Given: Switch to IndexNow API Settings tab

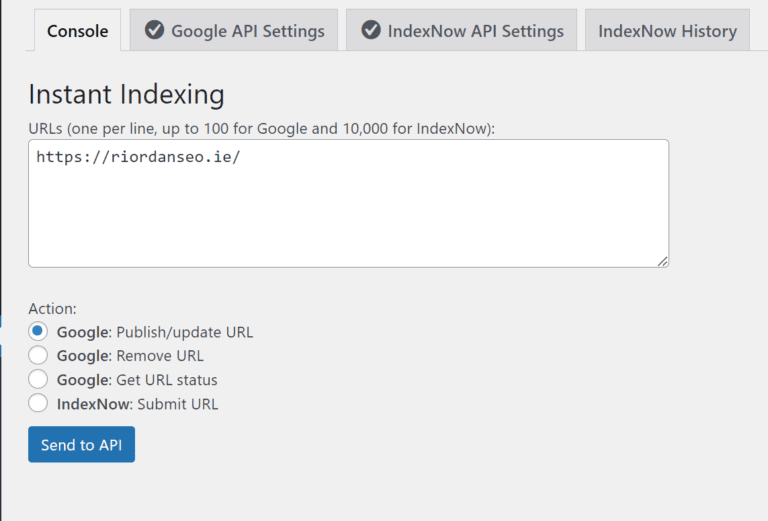Looking at the screenshot, I should tap(461, 31).
